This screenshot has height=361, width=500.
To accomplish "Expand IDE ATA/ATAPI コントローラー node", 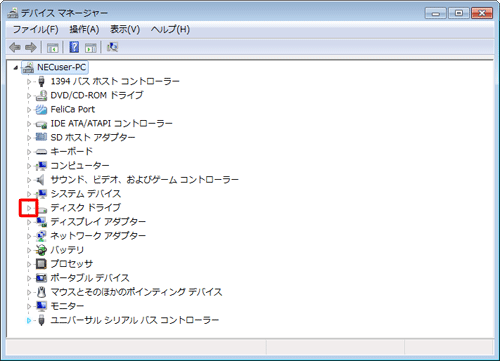I will [x=29, y=124].
